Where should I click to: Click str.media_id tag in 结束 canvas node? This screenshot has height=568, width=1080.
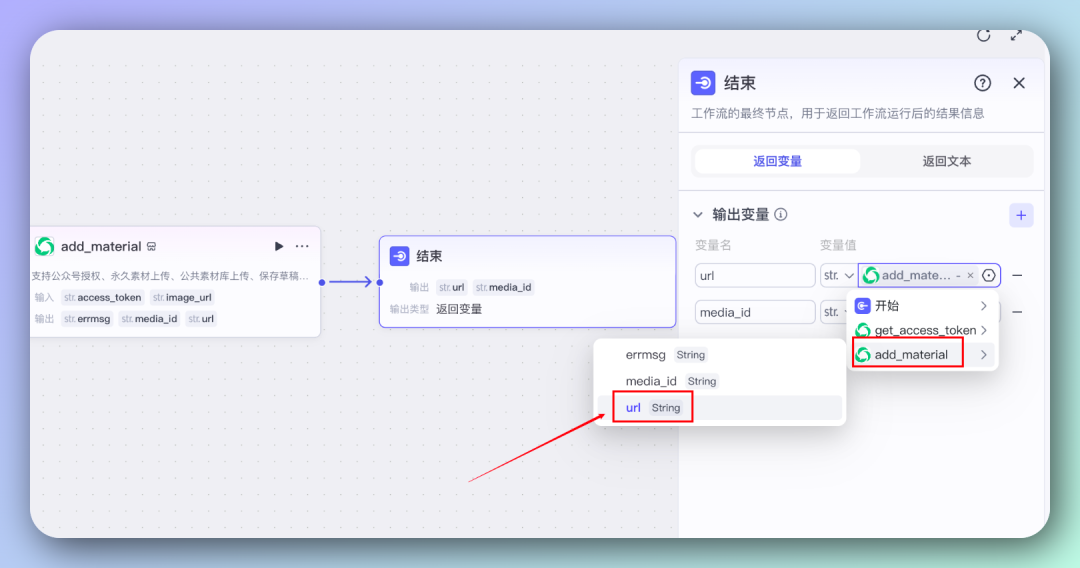pos(503,287)
